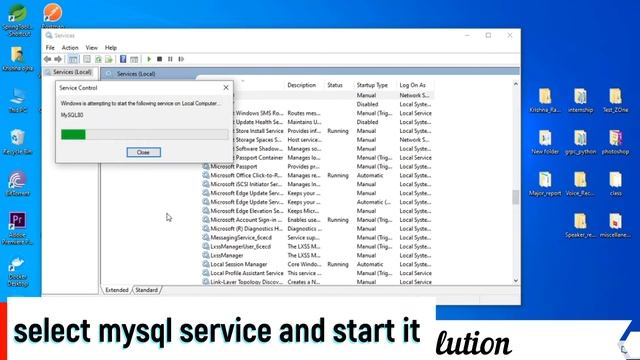Select Microsoft Account Sign-in service row
The image size is (640, 360).
click(x=317, y=220)
